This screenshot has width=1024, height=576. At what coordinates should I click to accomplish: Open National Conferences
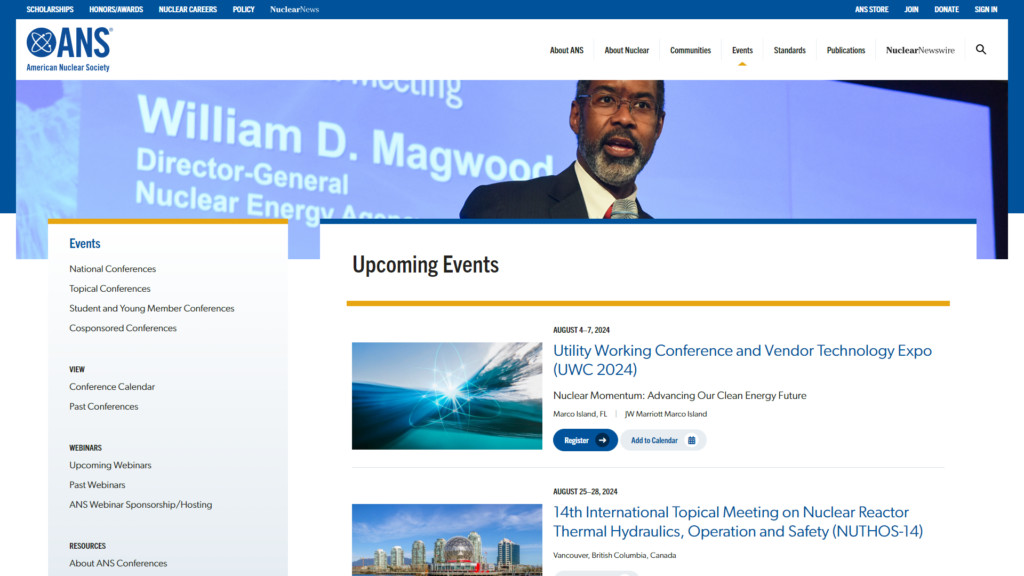click(x=112, y=268)
